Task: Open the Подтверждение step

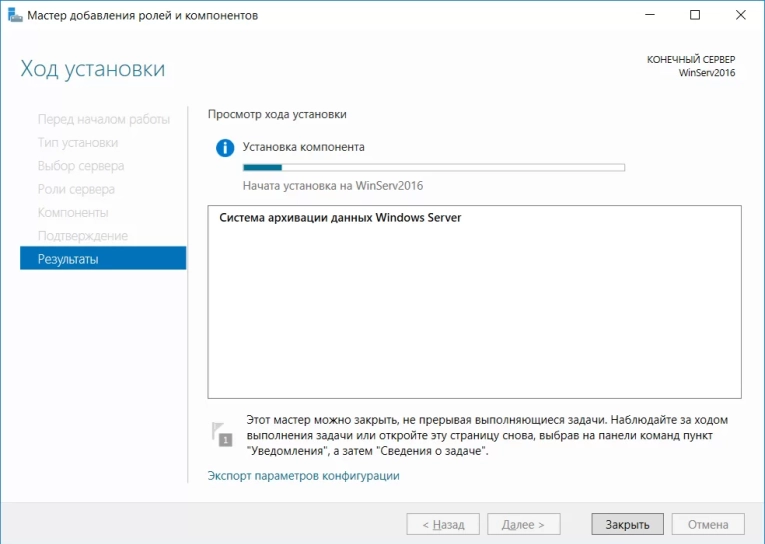Action: tap(83, 236)
